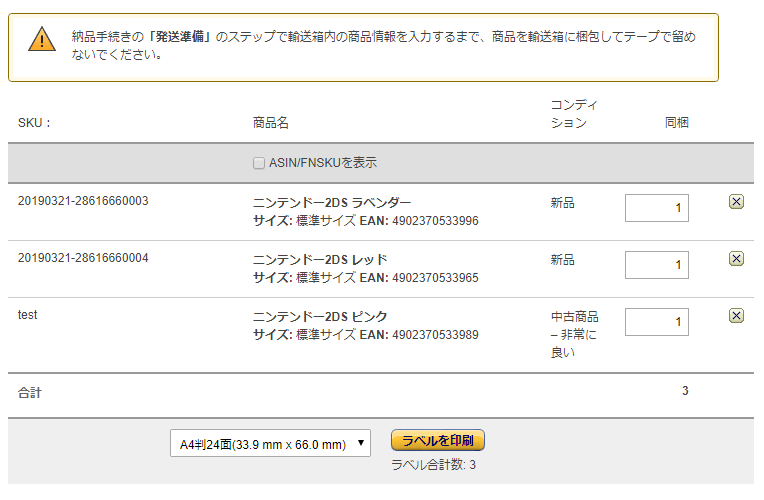The image size is (764, 500).
Task: Click the dropdown arrow beside the label size
Action: 361,443
